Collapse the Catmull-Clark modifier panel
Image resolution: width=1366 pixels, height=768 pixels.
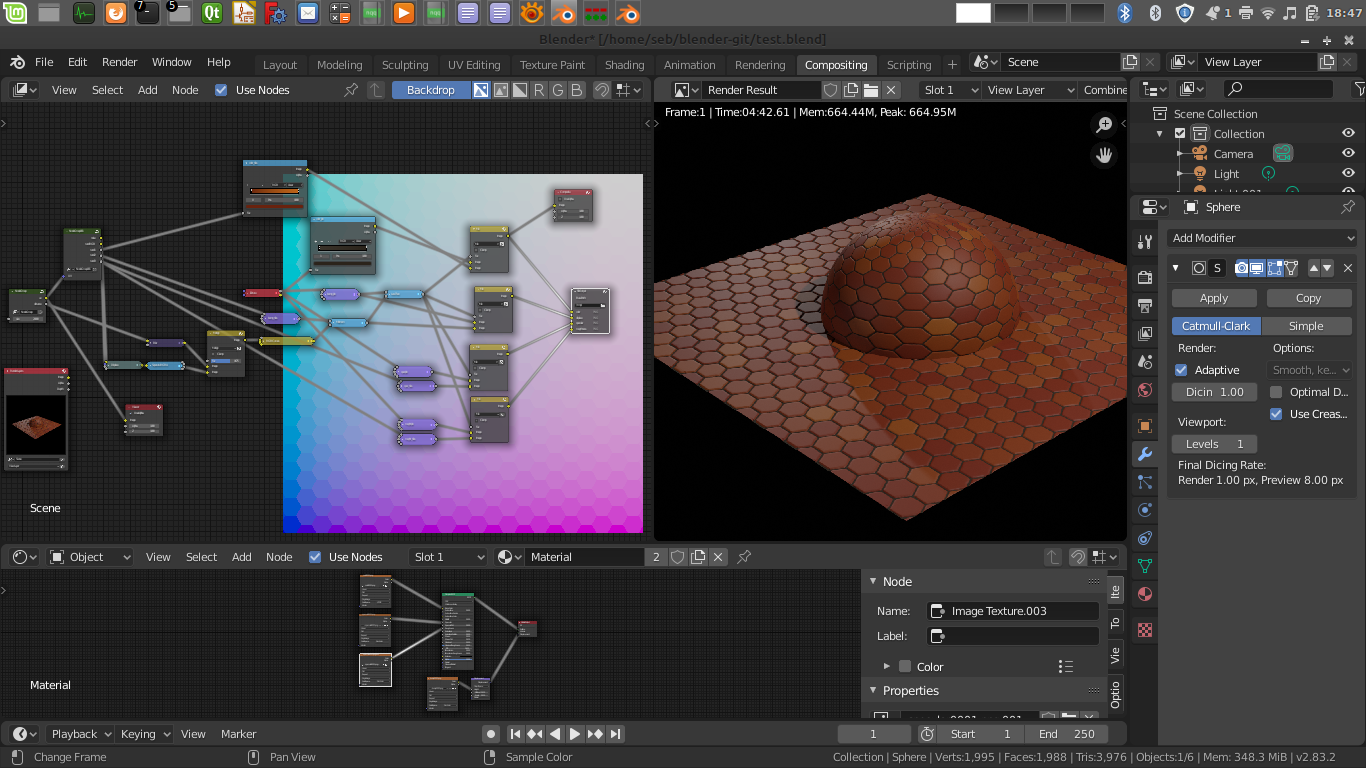coord(1176,267)
